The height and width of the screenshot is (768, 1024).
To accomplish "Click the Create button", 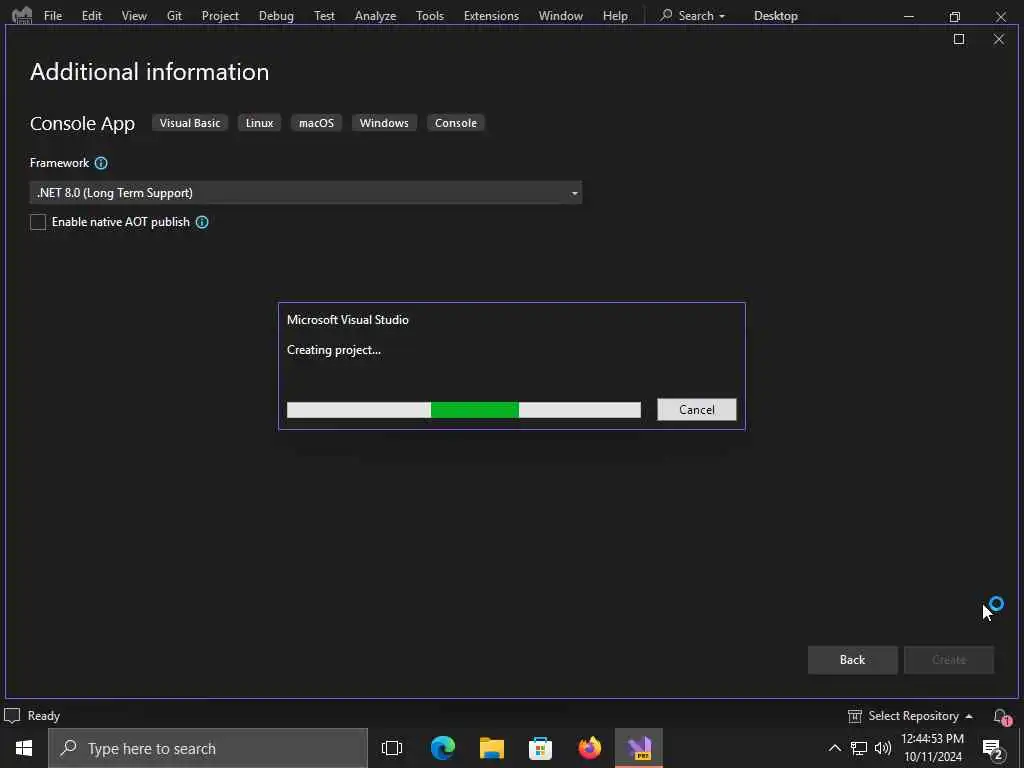I will point(949,660).
